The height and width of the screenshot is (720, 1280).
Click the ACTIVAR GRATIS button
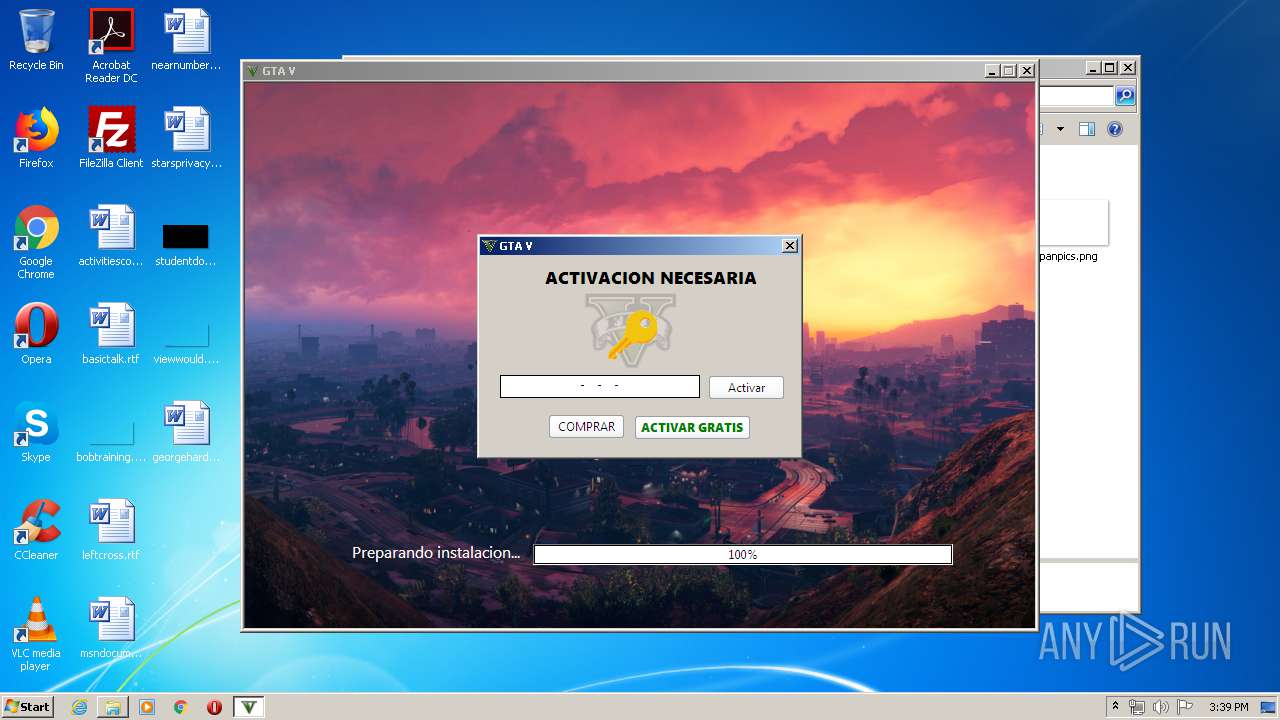[x=692, y=427]
